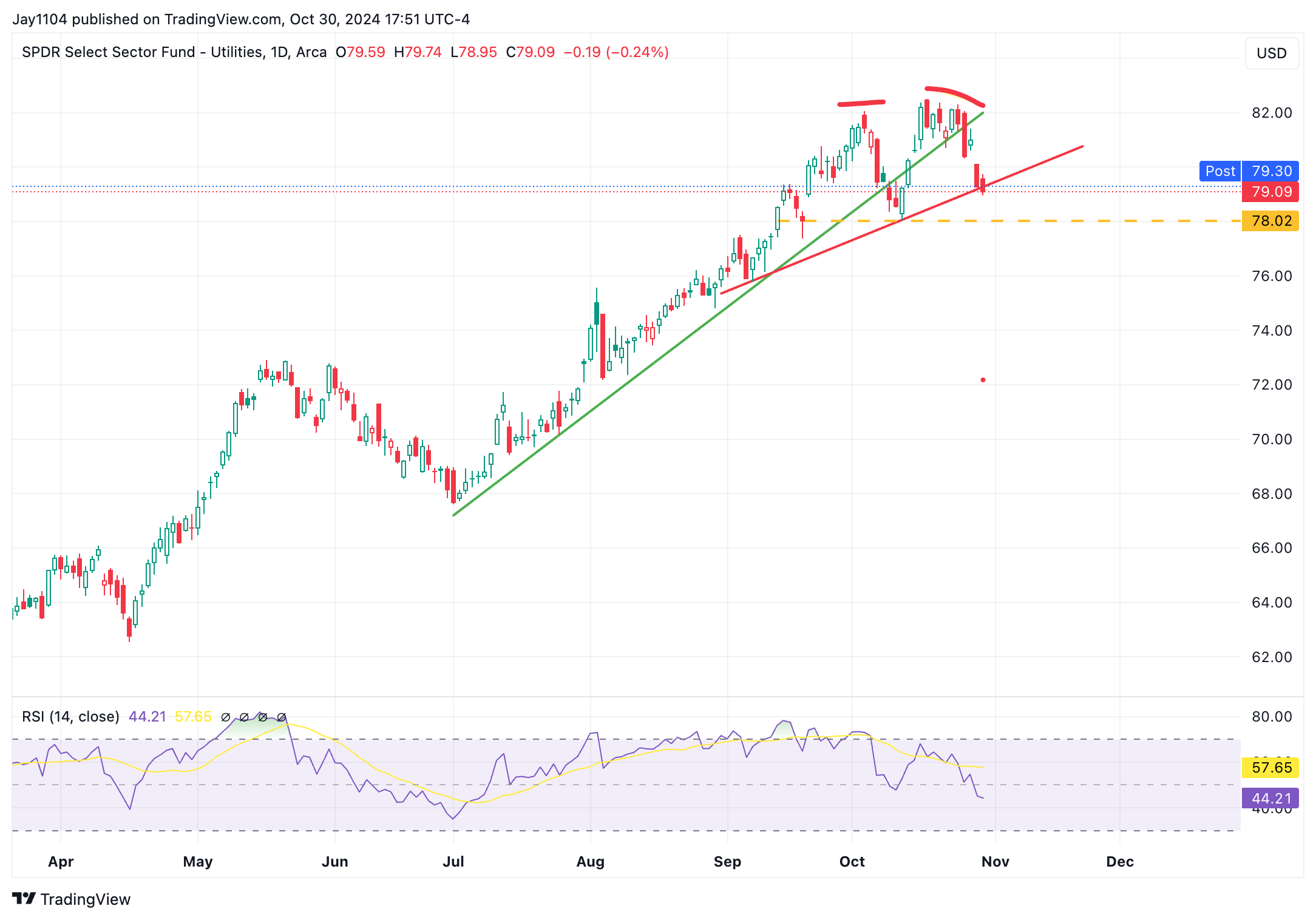Click the low value L78.95 in header
The height and width of the screenshot is (920, 1316).
click(x=473, y=52)
